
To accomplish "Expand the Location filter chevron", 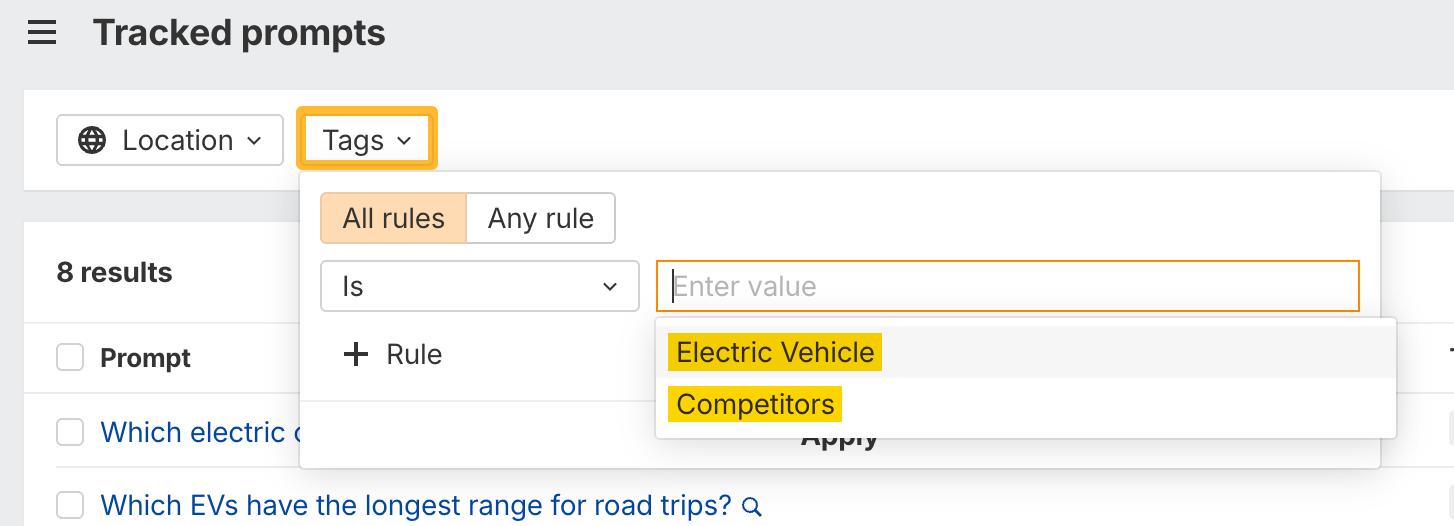I will 254,141.
